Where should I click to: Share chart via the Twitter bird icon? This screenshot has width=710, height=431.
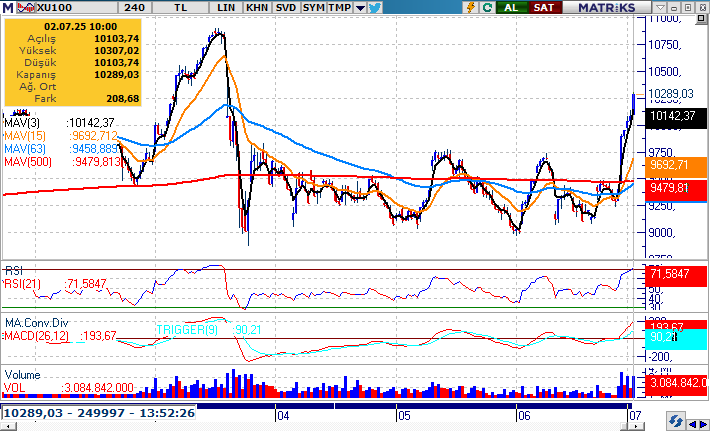375,7
